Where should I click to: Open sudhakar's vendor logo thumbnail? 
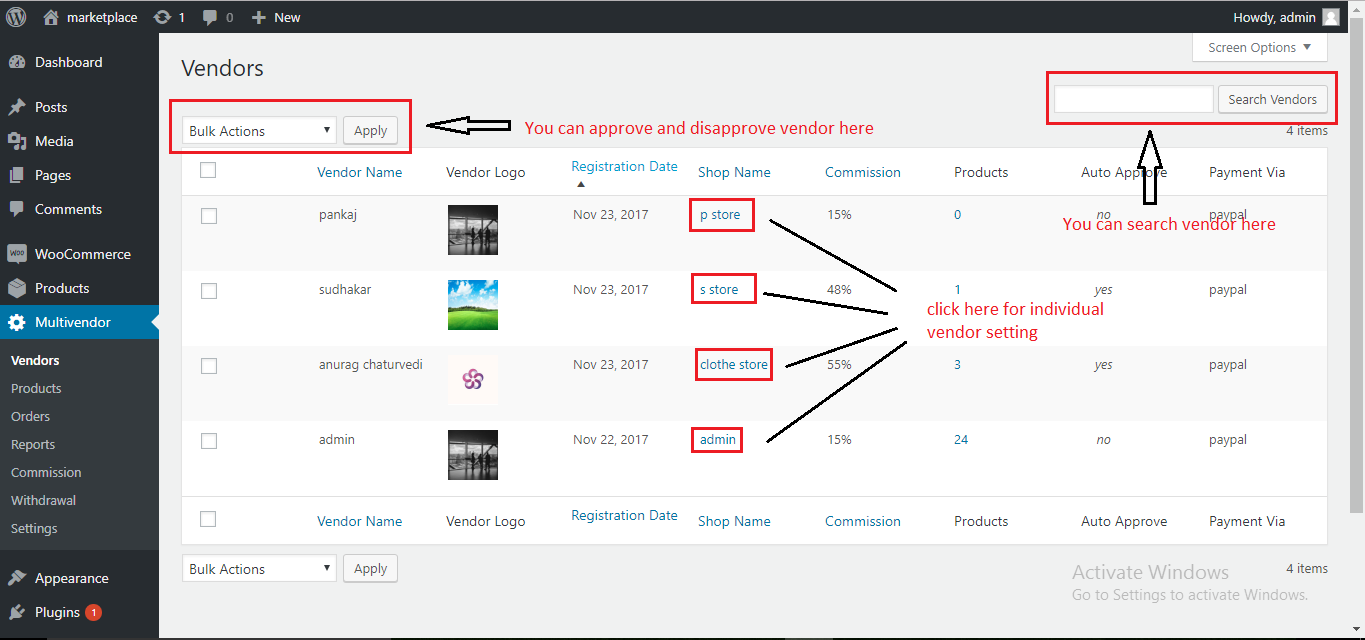(473, 305)
